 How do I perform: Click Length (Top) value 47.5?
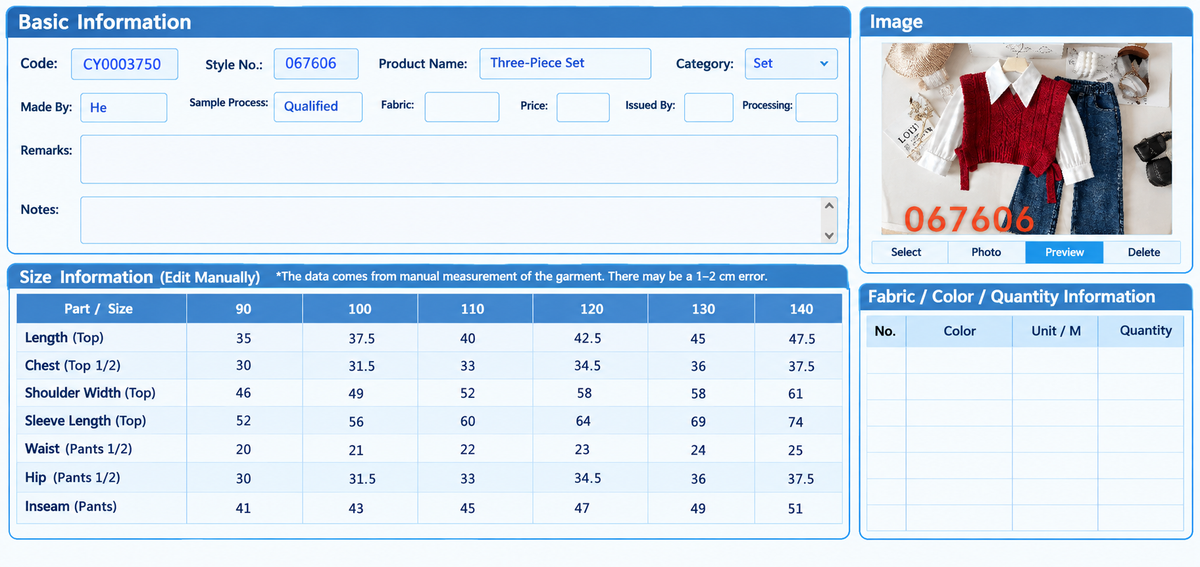(802, 339)
